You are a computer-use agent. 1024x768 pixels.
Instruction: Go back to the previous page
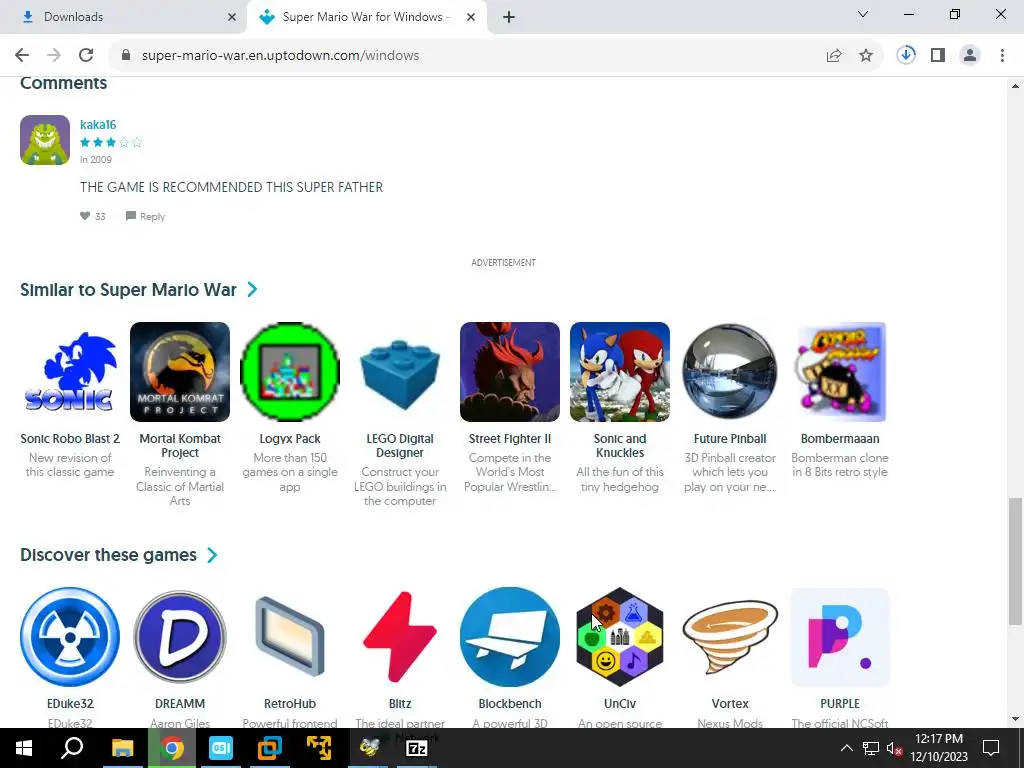click(x=22, y=56)
